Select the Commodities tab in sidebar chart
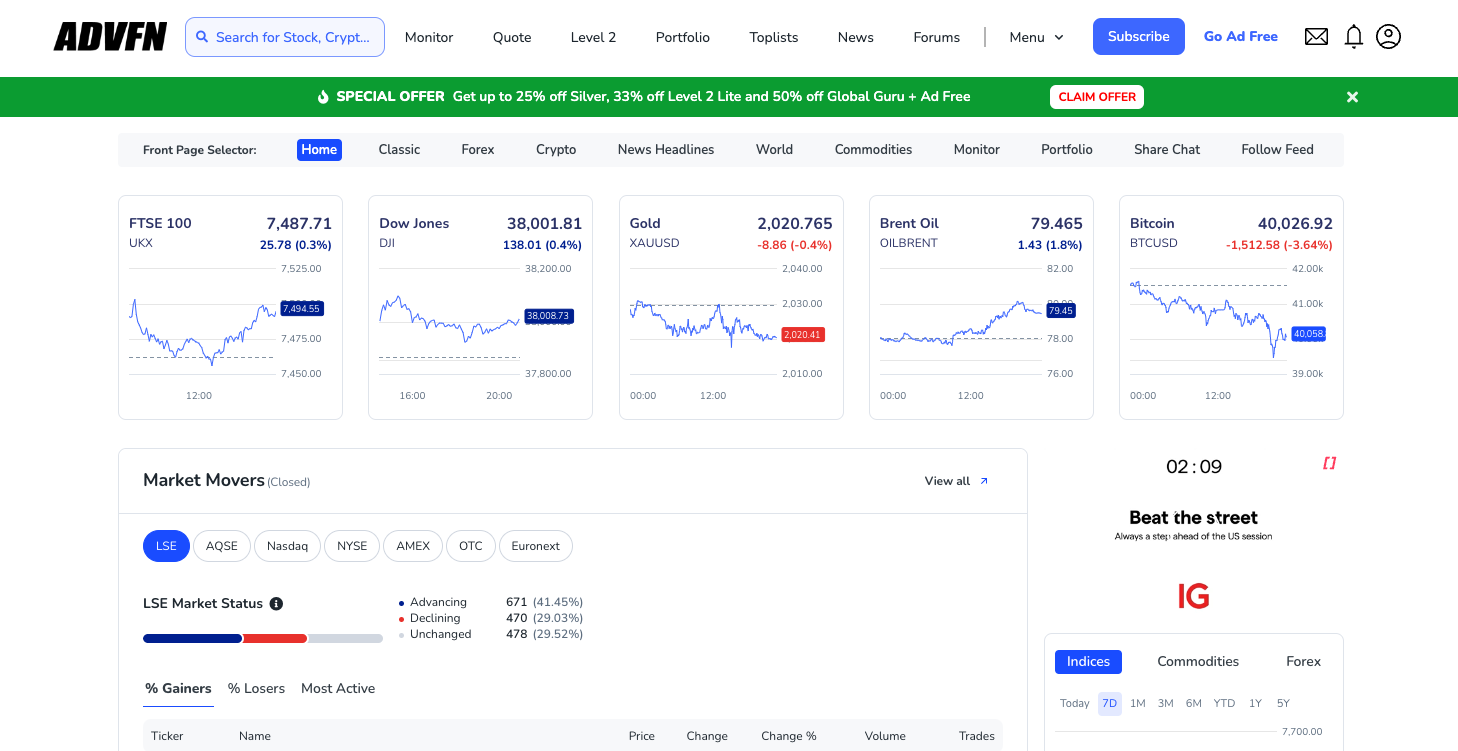 (1198, 661)
